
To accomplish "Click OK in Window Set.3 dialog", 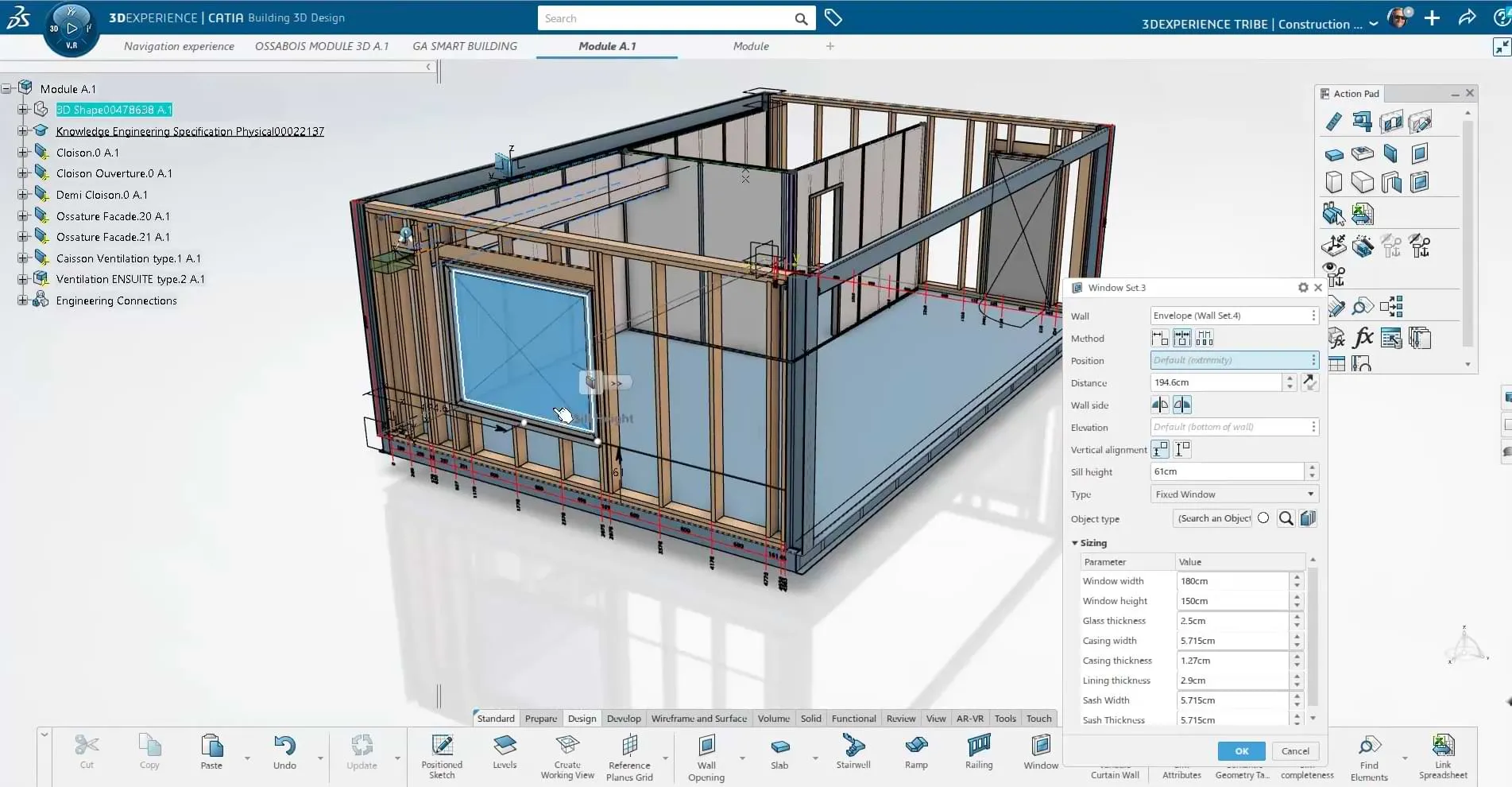I will (1242, 750).
